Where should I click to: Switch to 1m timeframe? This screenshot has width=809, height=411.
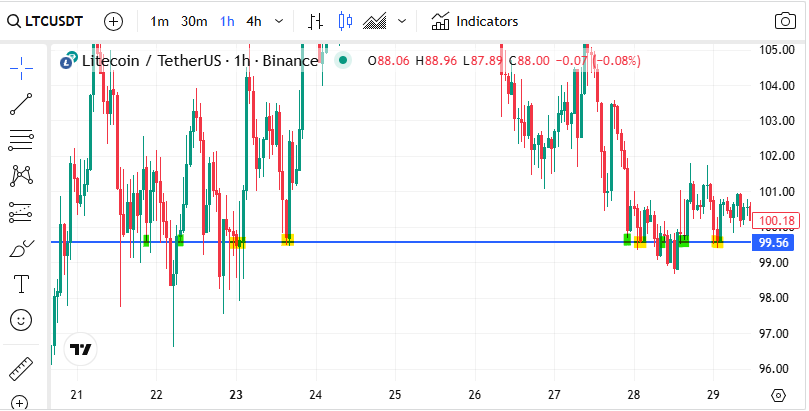[159, 22]
